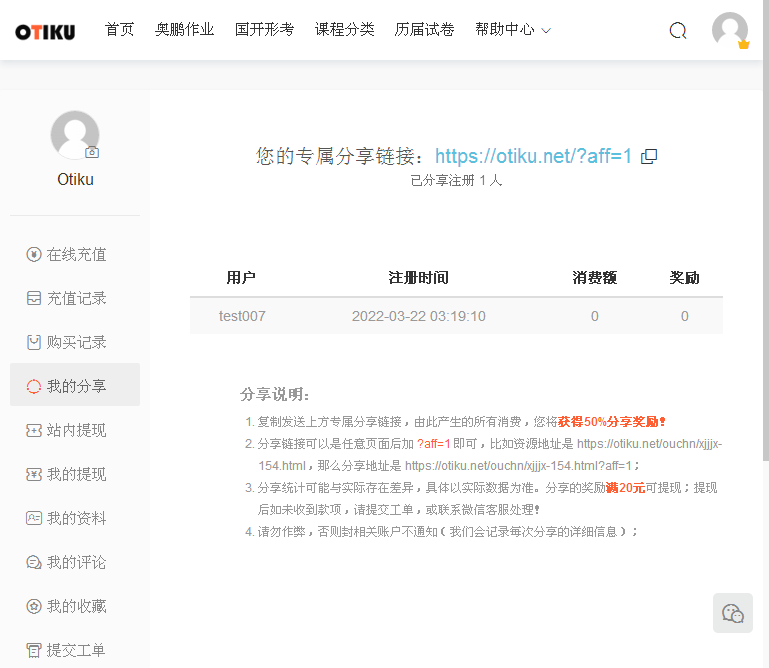Click date 2022-03-22 03:19:10 cell

click(418, 316)
